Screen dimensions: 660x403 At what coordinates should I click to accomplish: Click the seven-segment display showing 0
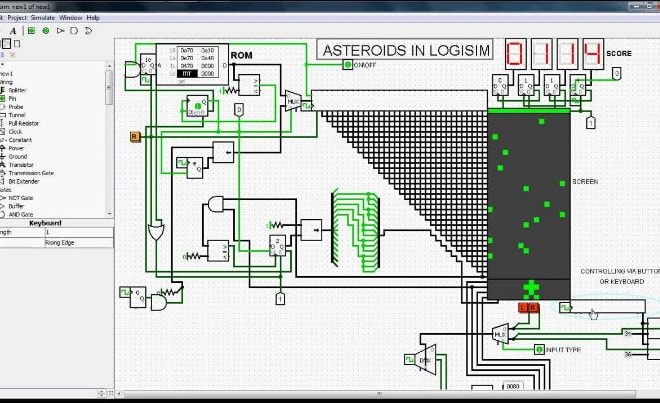click(x=514, y=54)
